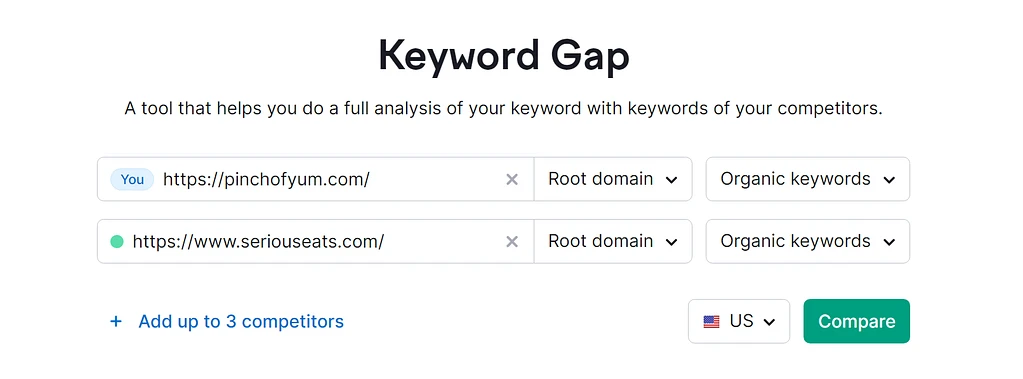Screen dimensions: 1023x379
Task: Click the Add up to 3 competitors link
Action: (x=241, y=321)
